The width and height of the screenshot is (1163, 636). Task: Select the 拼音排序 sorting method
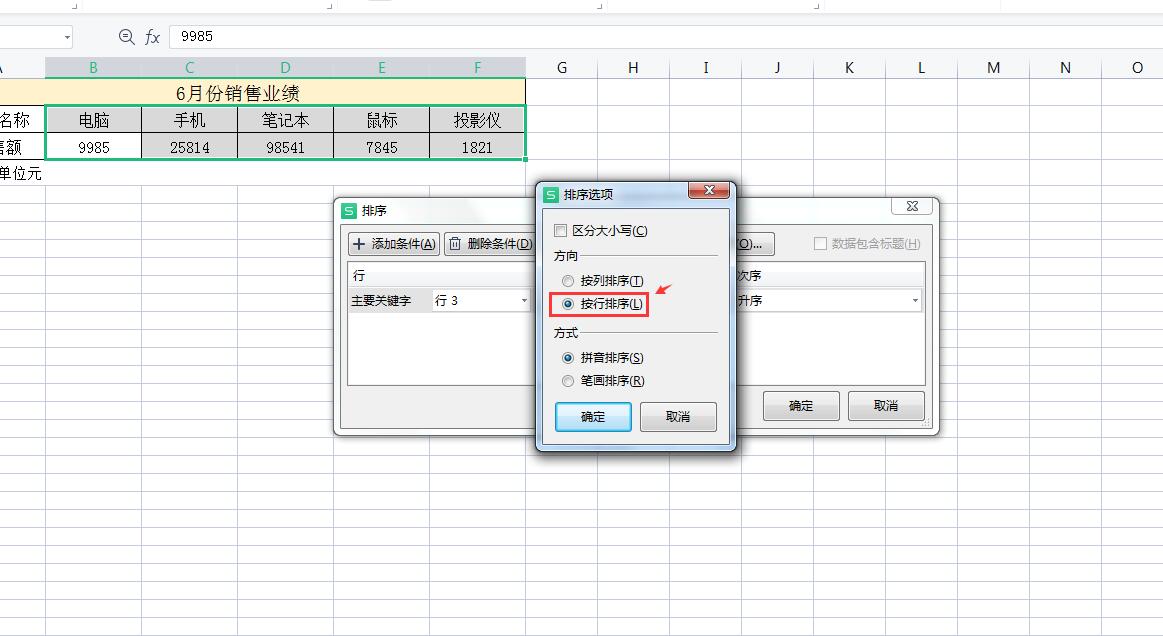tap(567, 358)
